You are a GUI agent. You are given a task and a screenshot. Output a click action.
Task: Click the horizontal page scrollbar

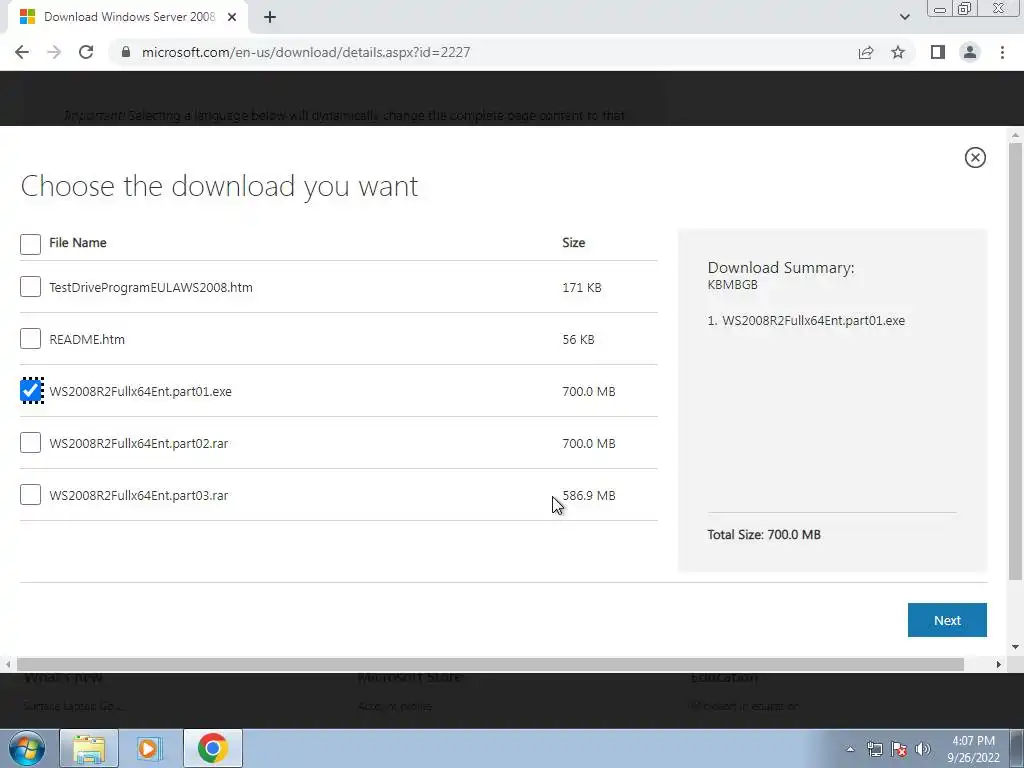point(490,664)
